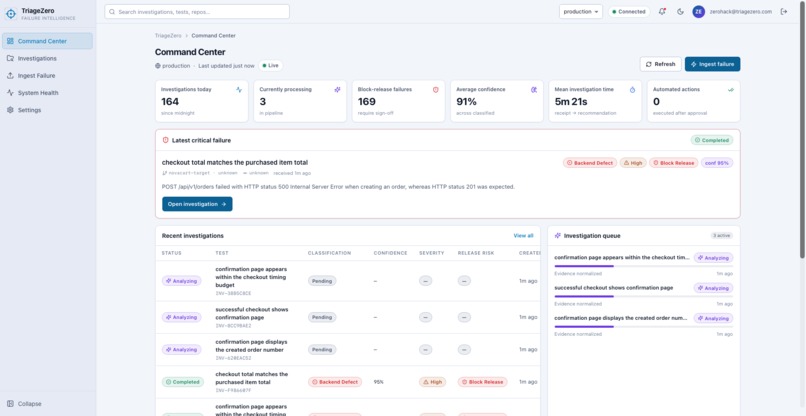Click the Live status badge
This screenshot has width=806, height=416.
(x=270, y=65)
